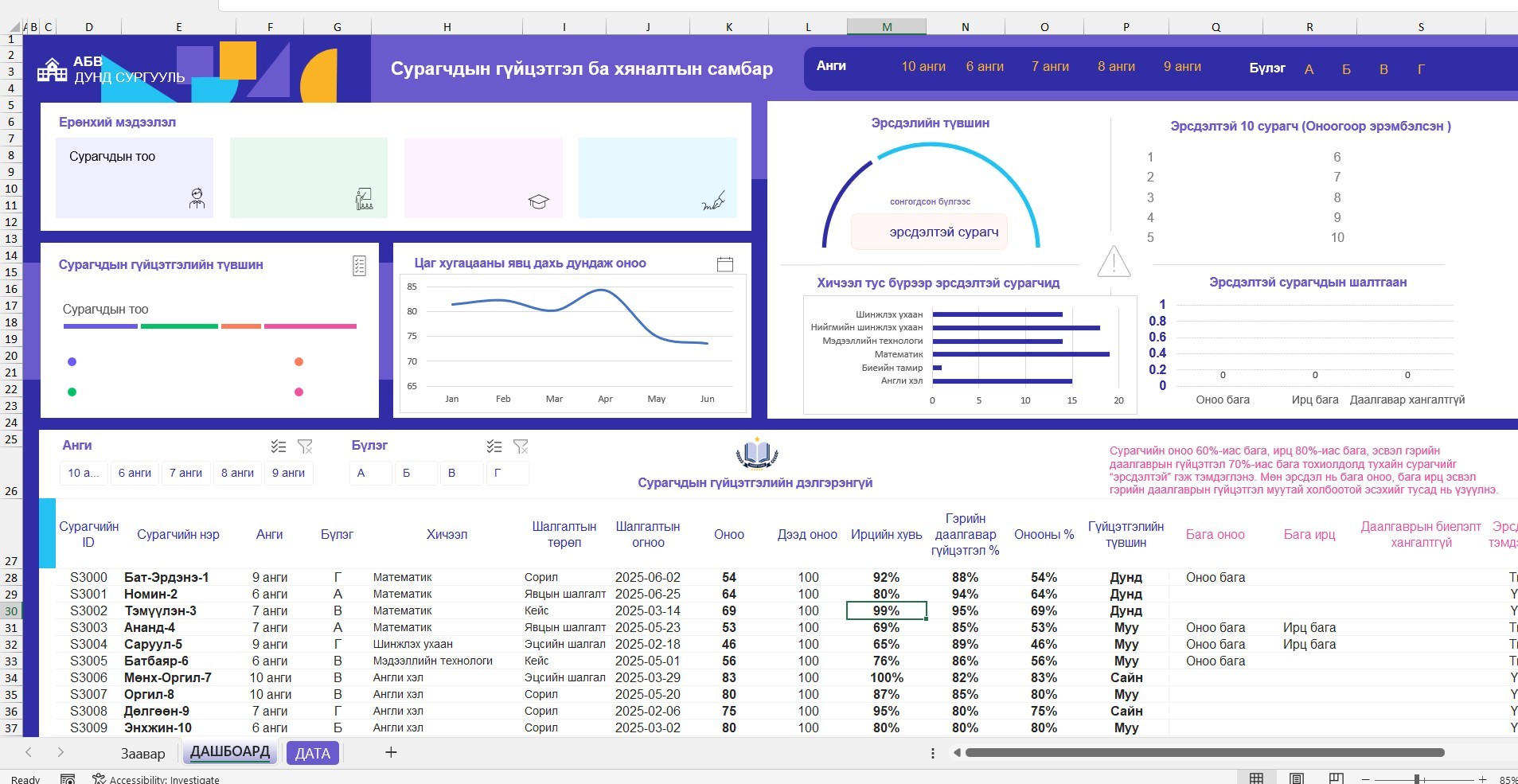This screenshot has width=1518, height=784.
Task: Click the checklist icon on performance level card
Action: (359, 266)
